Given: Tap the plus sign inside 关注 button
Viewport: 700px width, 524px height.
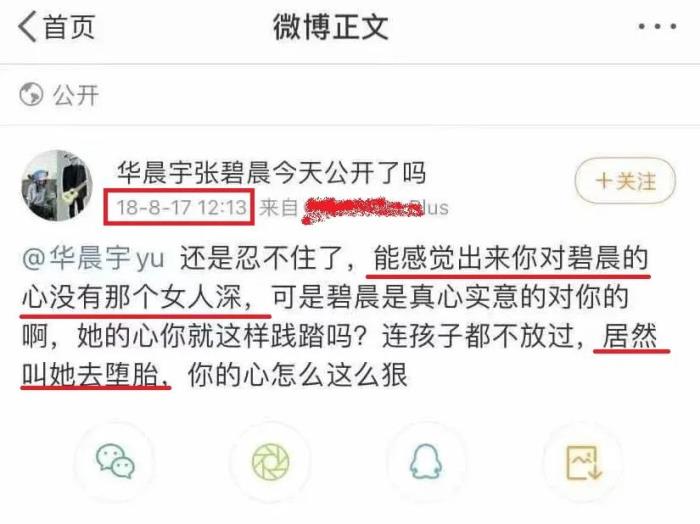Looking at the screenshot, I should [604, 181].
